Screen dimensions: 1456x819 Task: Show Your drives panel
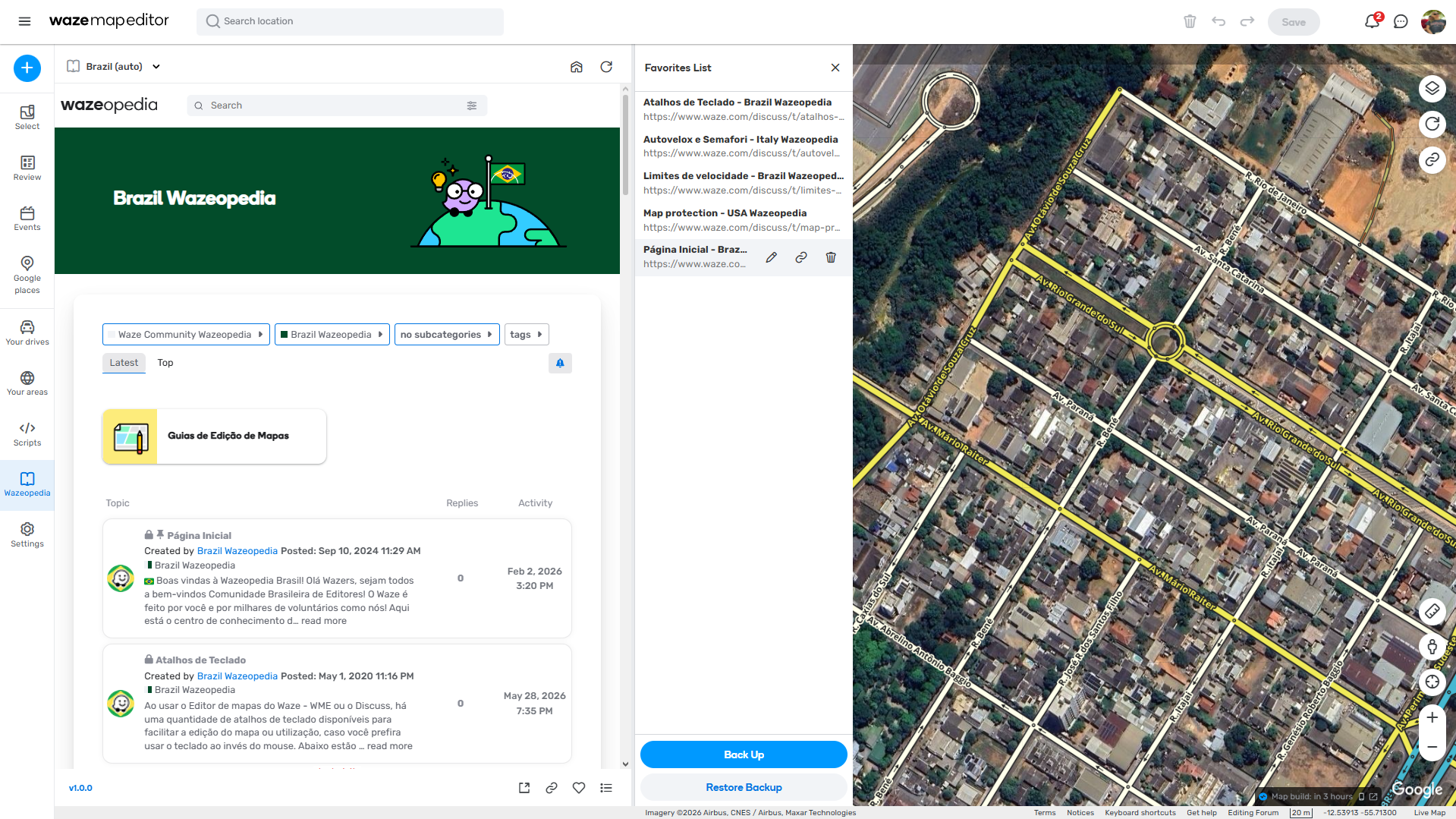27,333
